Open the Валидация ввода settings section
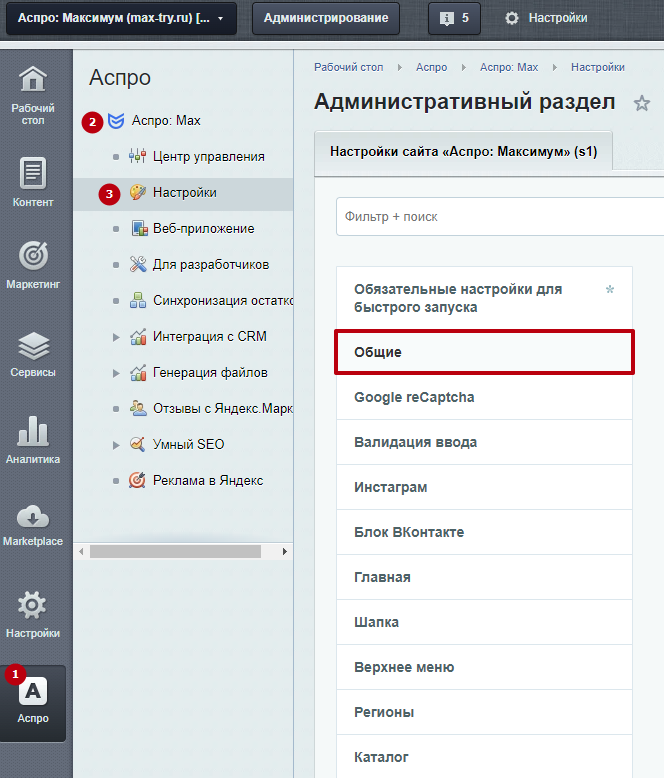The image size is (664, 778). (x=484, y=443)
